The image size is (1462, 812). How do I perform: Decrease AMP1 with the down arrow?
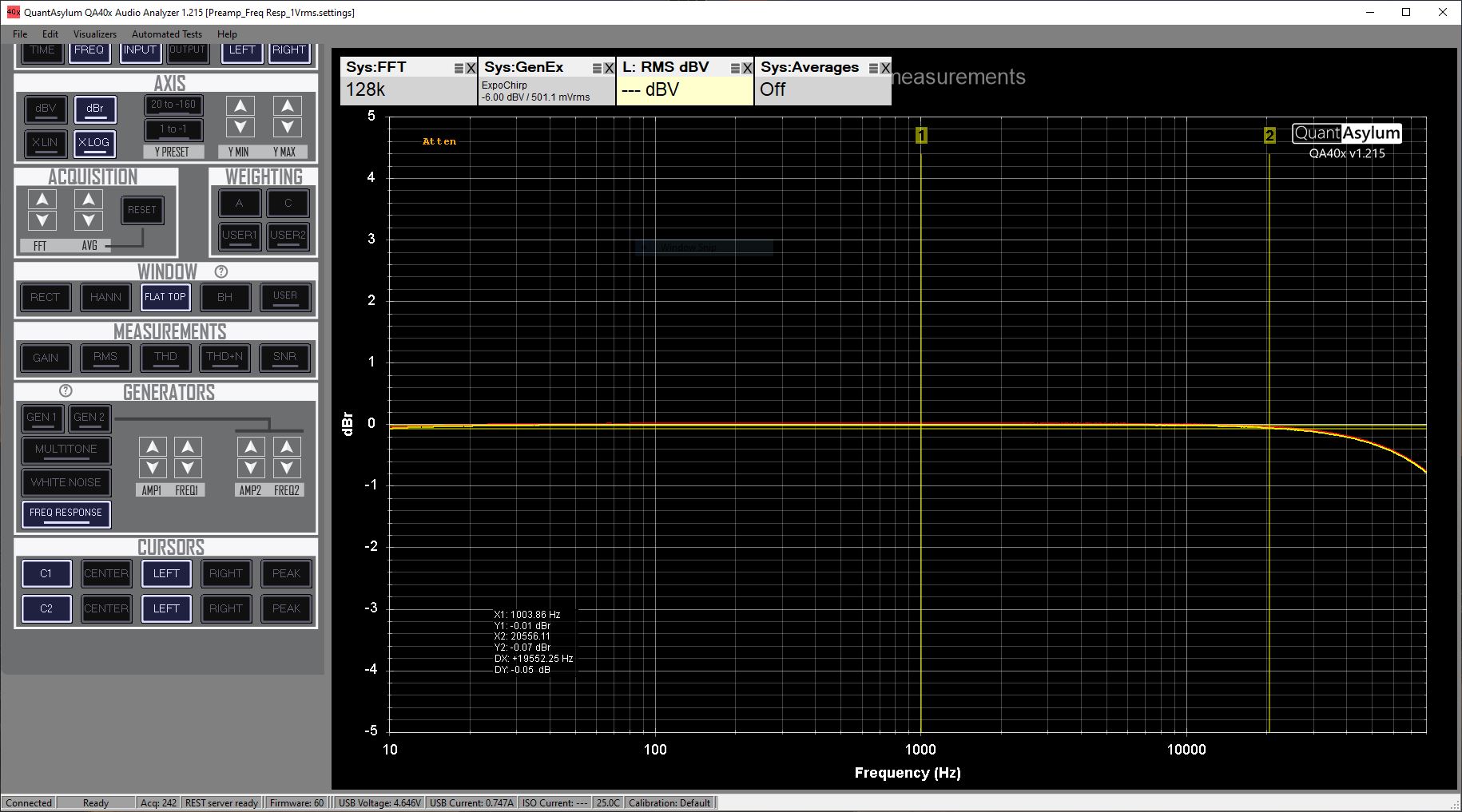pyautogui.click(x=153, y=468)
